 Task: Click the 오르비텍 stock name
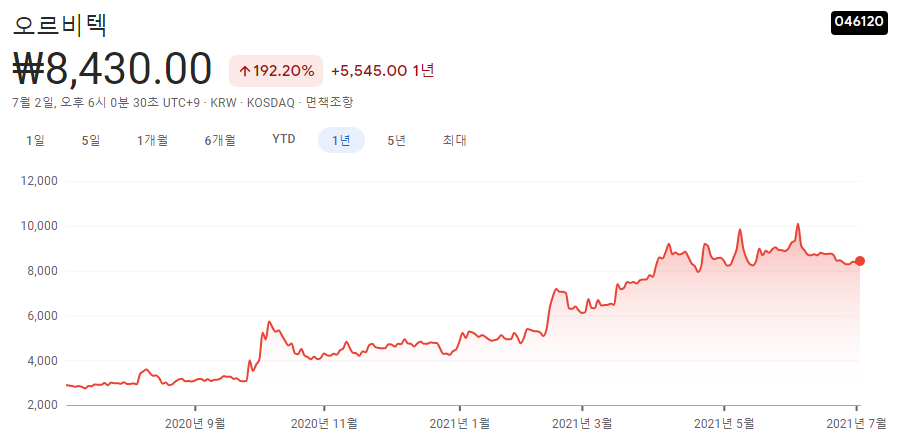coord(59,25)
